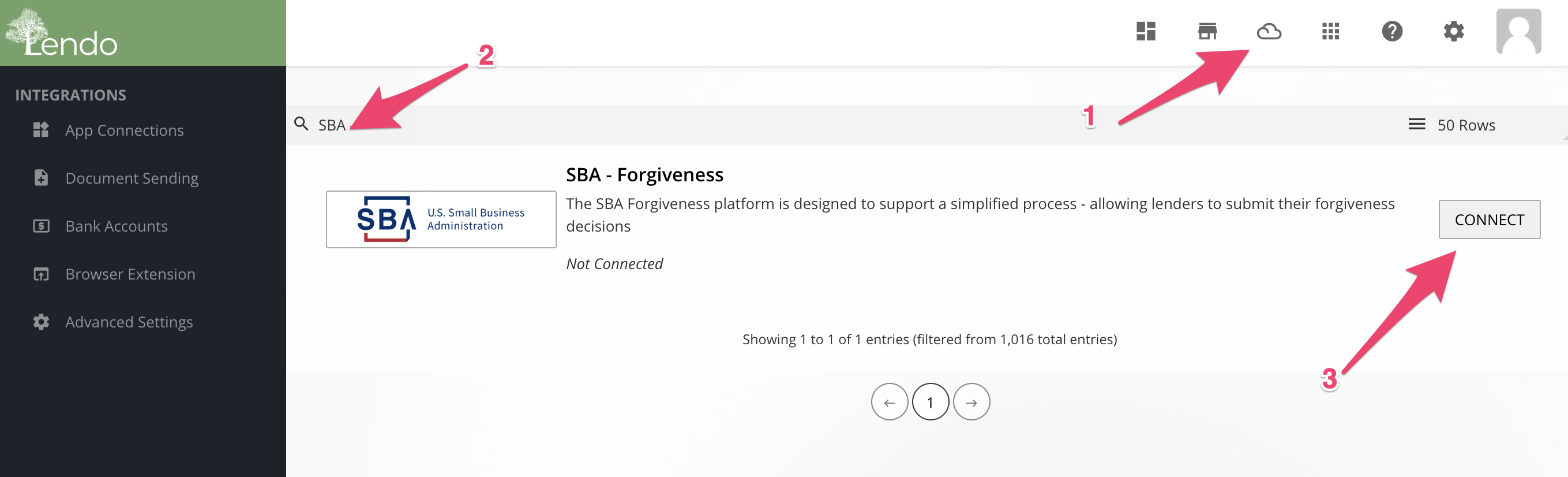1568x477 pixels.
Task: Click the Lendo logo
Action: tap(61, 33)
